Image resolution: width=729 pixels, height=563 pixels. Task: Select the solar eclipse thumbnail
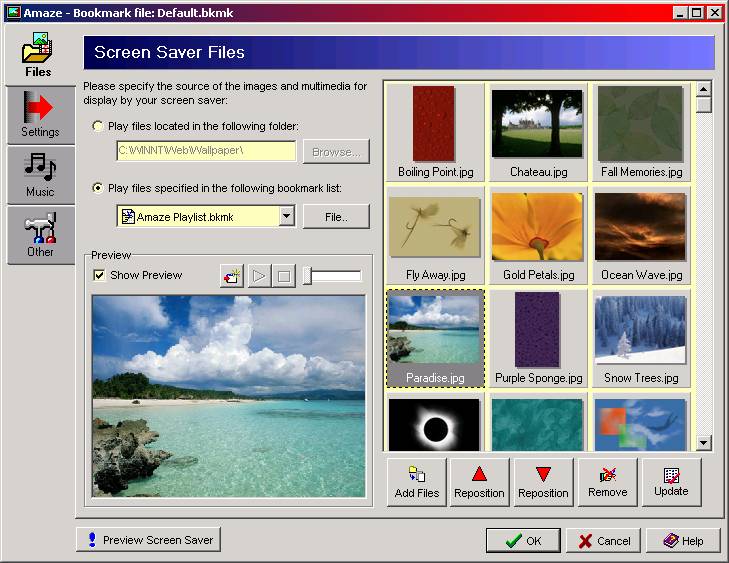pos(435,423)
